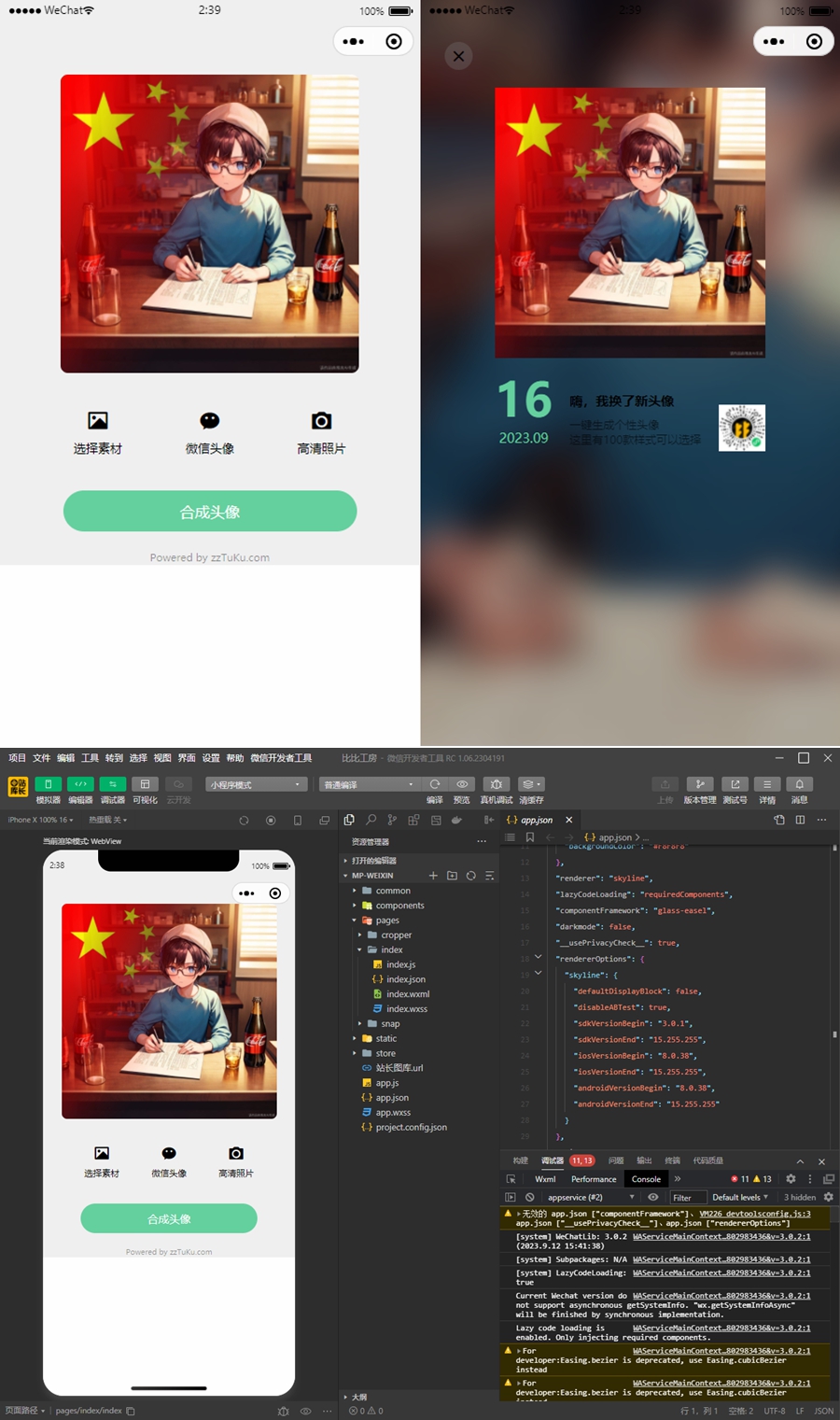The image size is (840, 1420).
Task: Open the 工具 menu in menu bar
Action: [90, 758]
